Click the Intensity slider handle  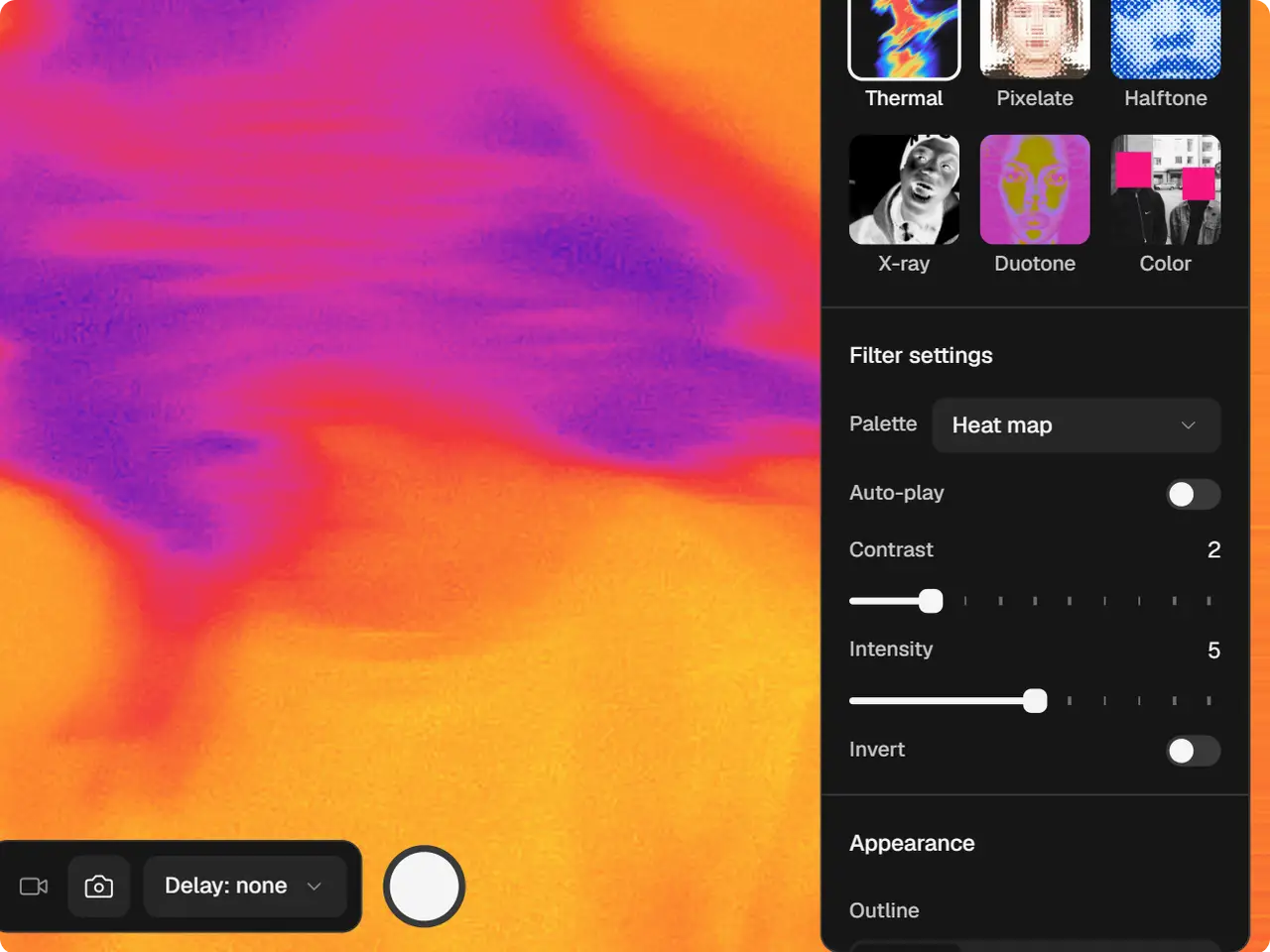[1035, 701]
